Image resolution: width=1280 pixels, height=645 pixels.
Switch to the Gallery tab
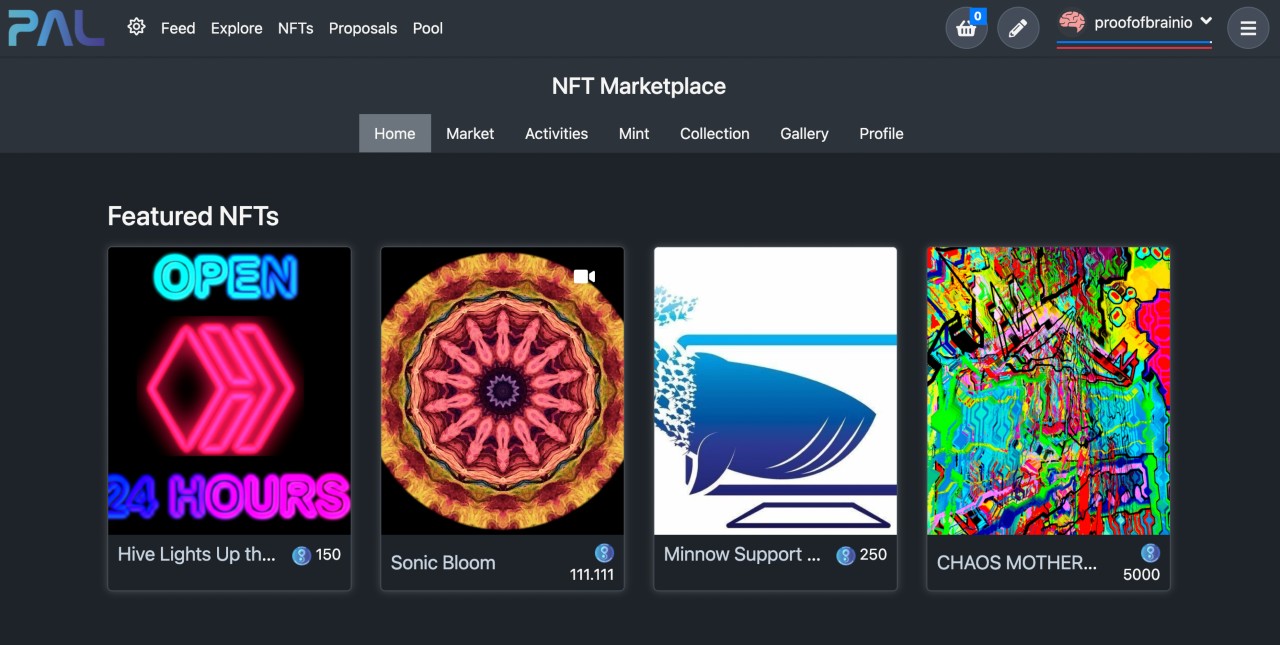(805, 133)
